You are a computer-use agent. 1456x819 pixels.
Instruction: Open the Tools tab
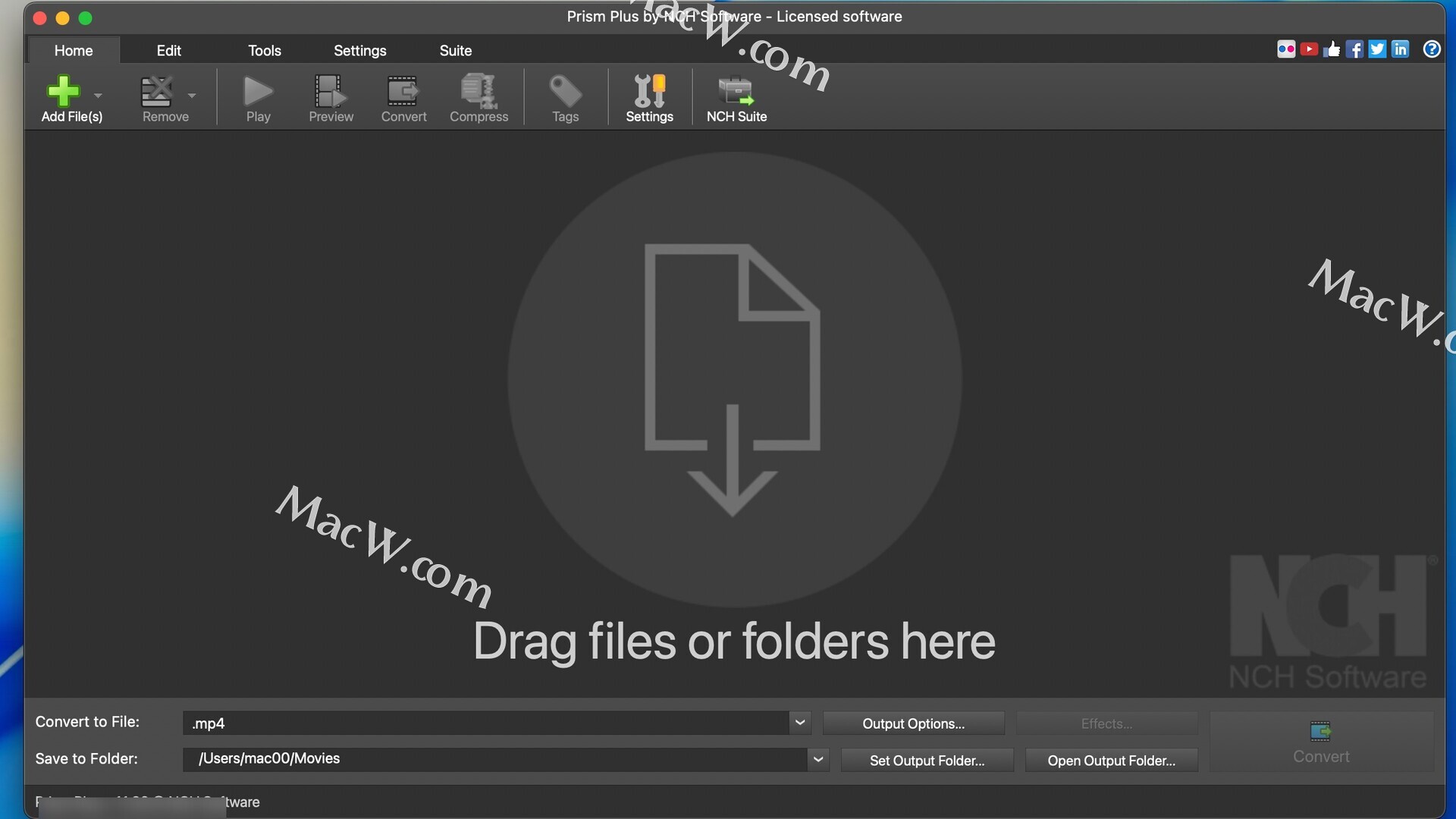coord(264,51)
